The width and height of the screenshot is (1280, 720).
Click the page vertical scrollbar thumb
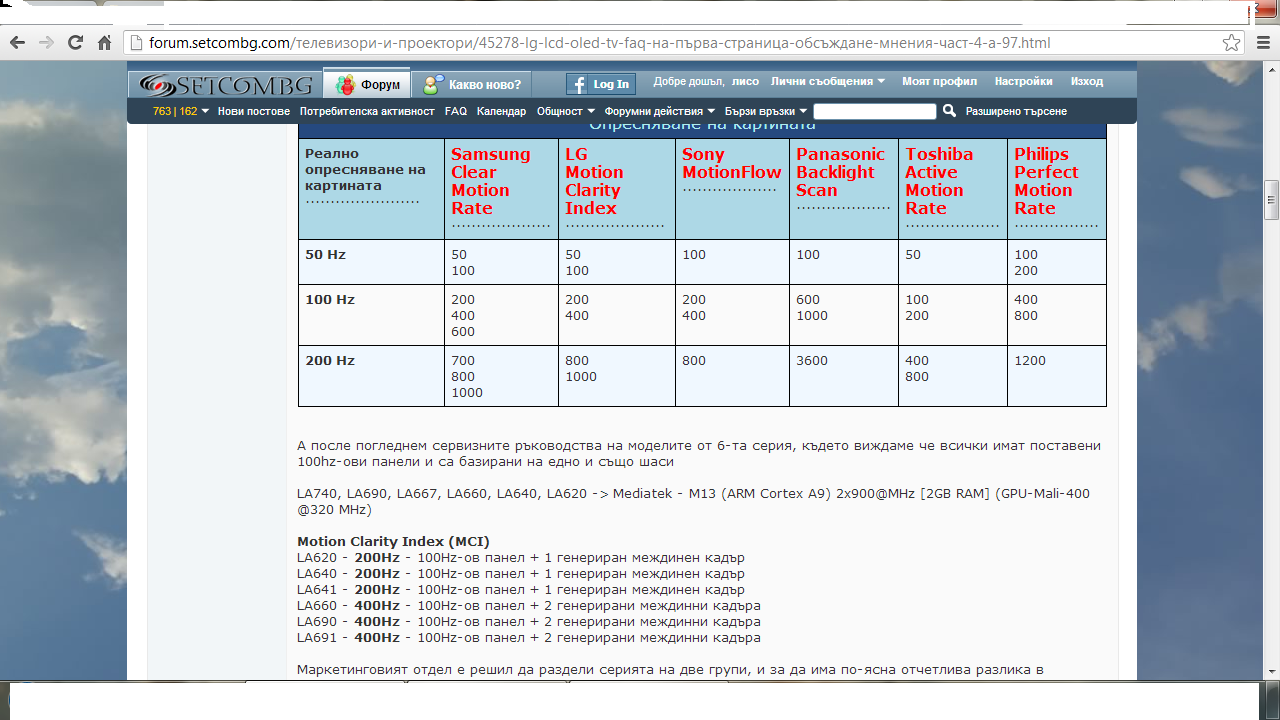(1271, 200)
